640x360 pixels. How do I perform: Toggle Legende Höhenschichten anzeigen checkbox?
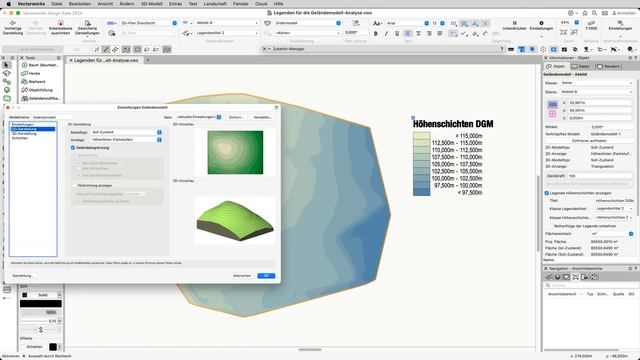(547, 193)
